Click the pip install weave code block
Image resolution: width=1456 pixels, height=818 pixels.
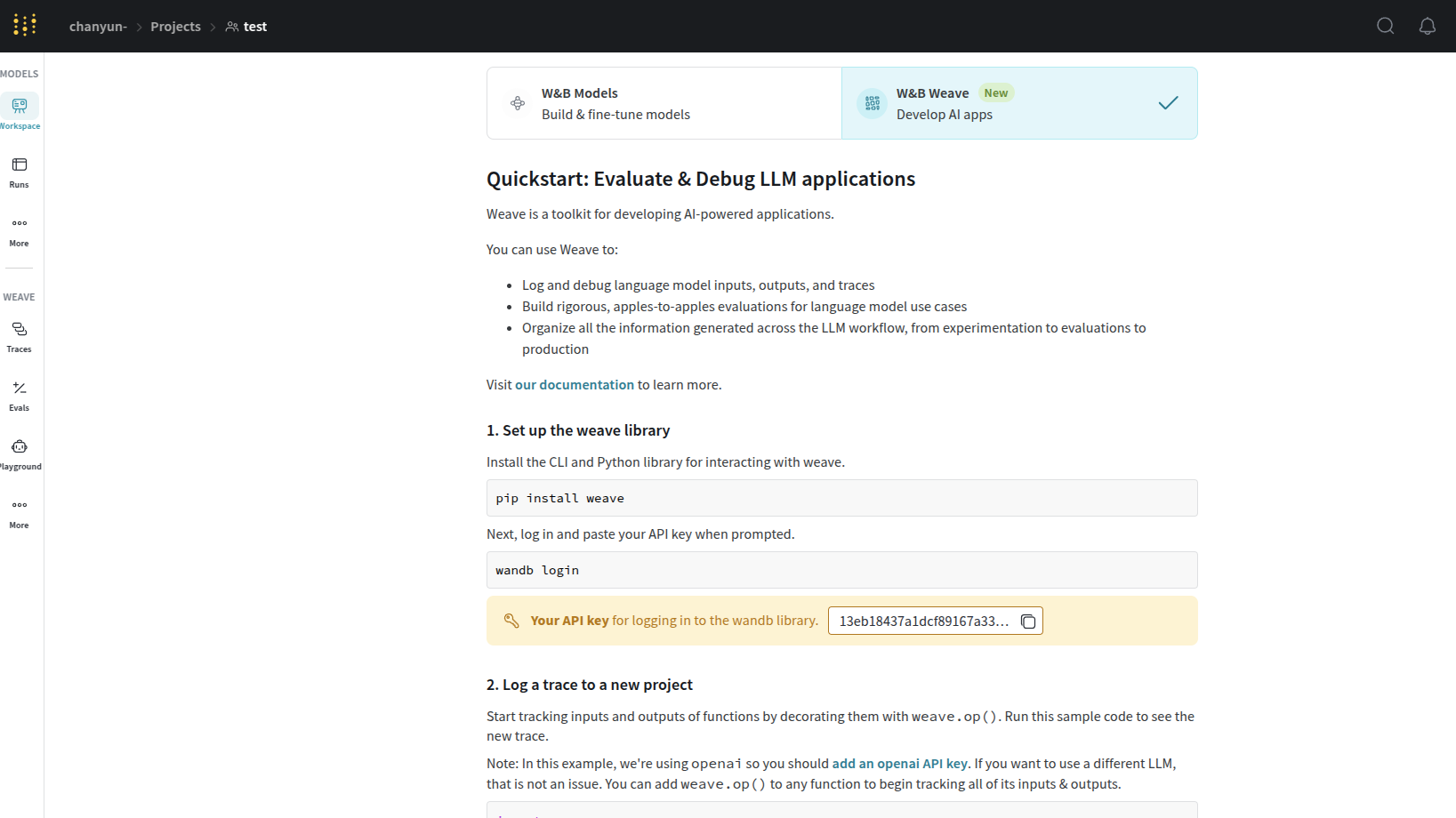841,498
